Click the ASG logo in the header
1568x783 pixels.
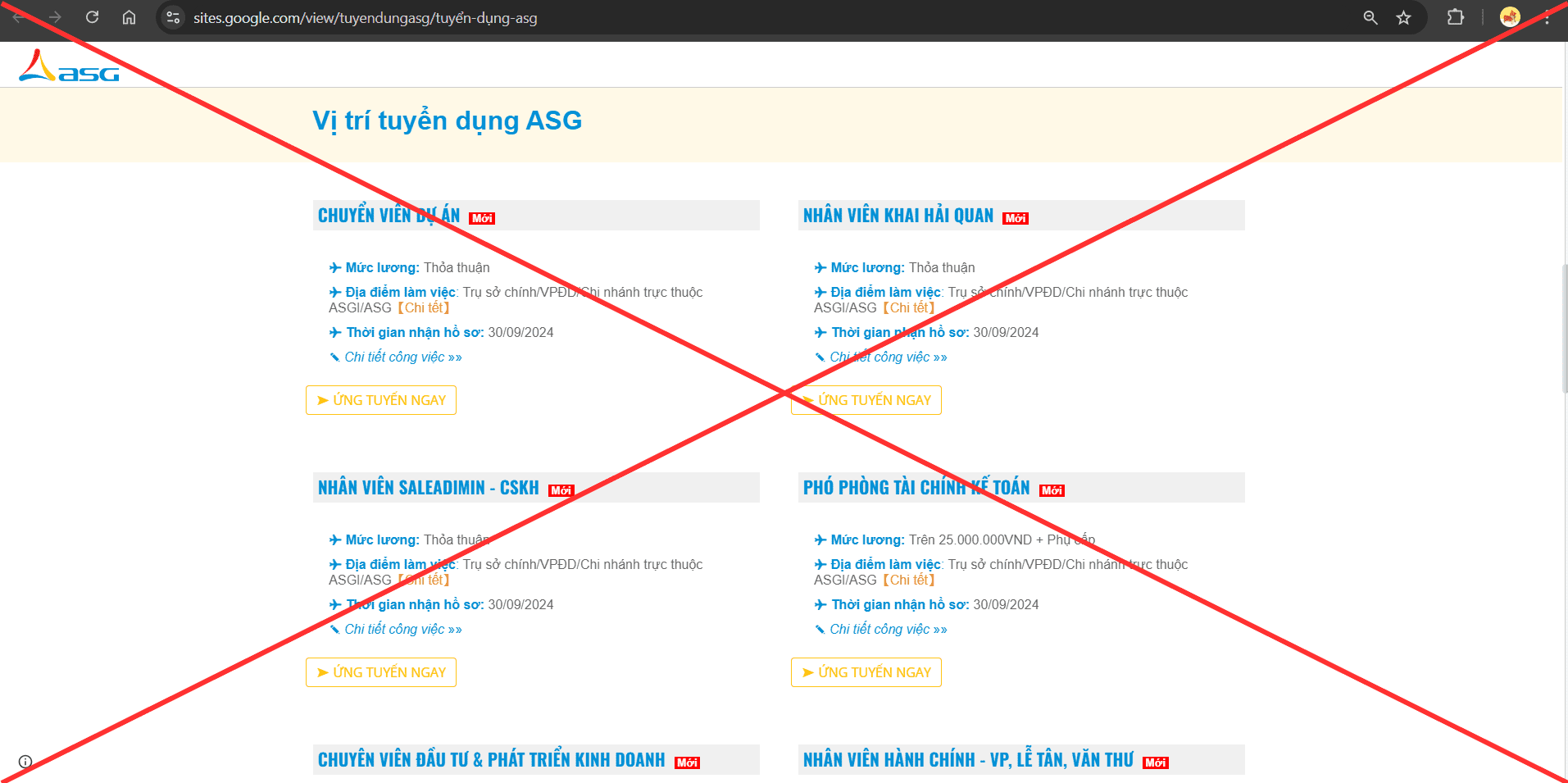point(69,66)
